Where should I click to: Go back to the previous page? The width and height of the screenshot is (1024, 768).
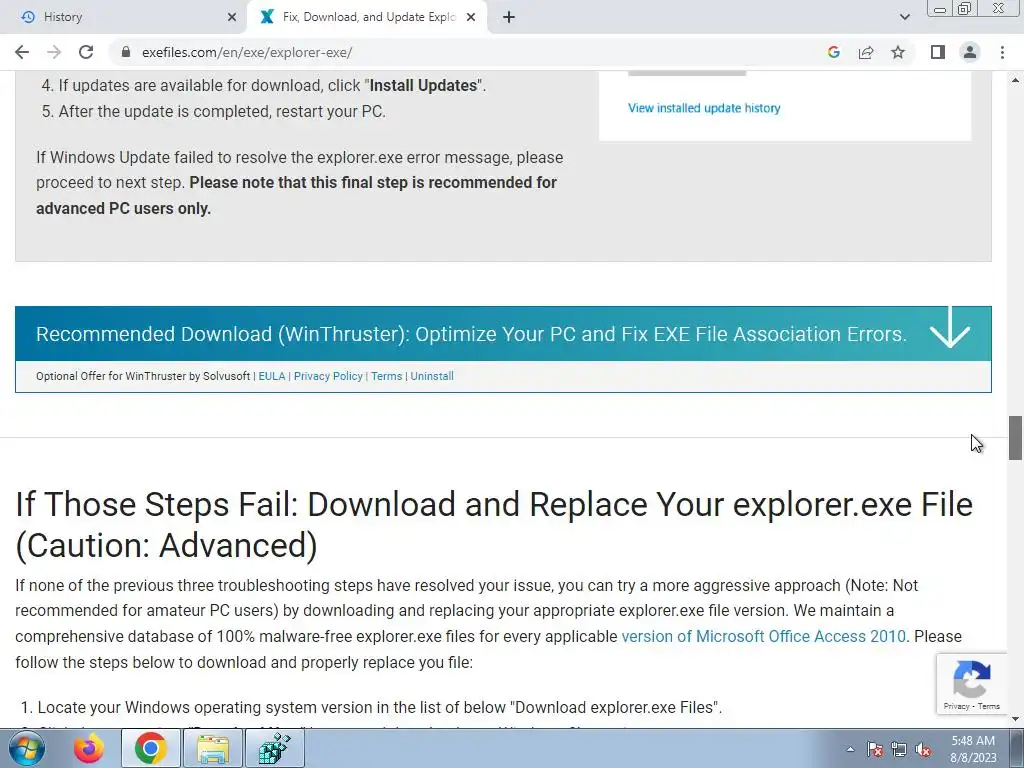(22, 52)
